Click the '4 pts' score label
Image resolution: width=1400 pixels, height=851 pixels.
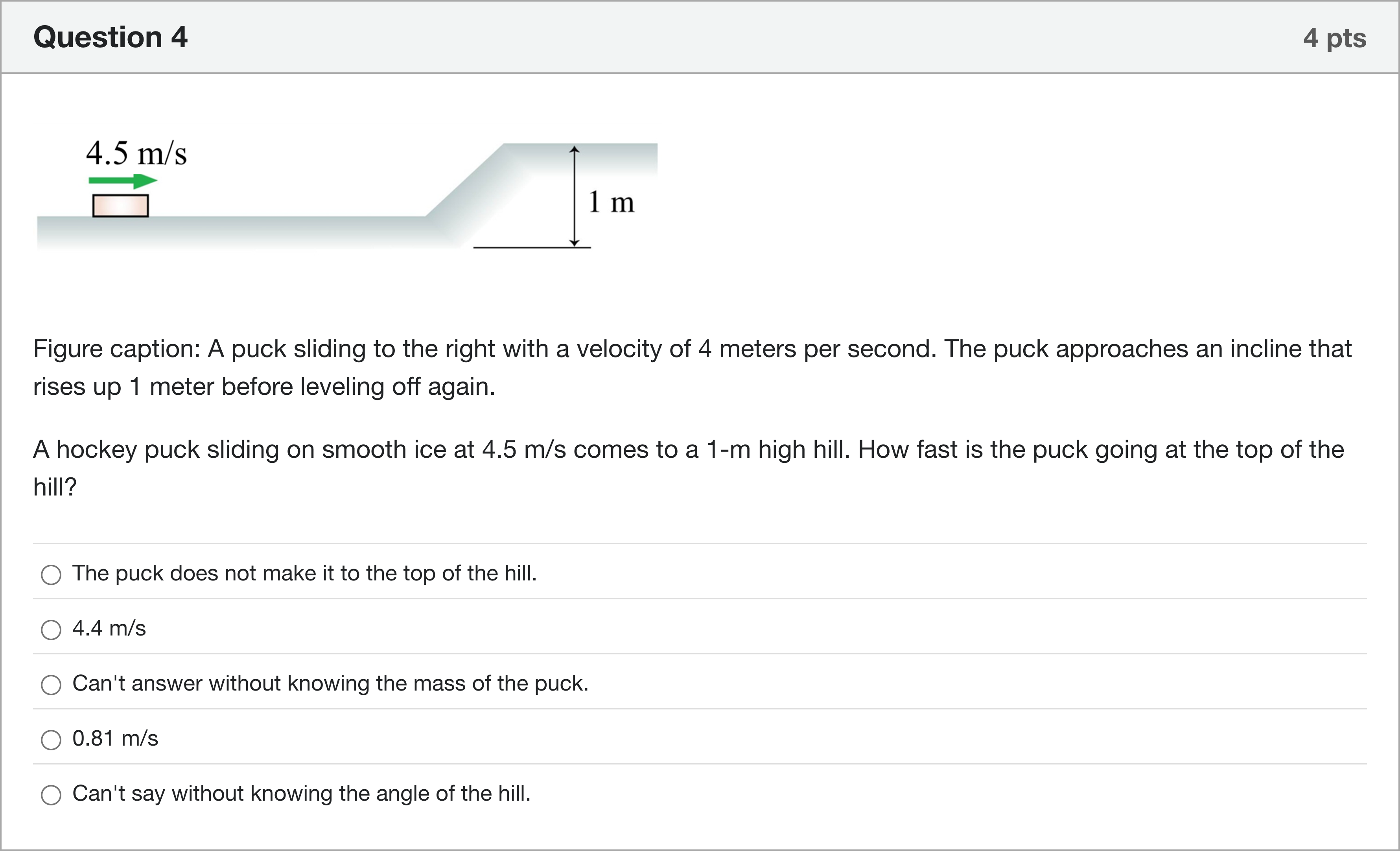(x=1335, y=39)
